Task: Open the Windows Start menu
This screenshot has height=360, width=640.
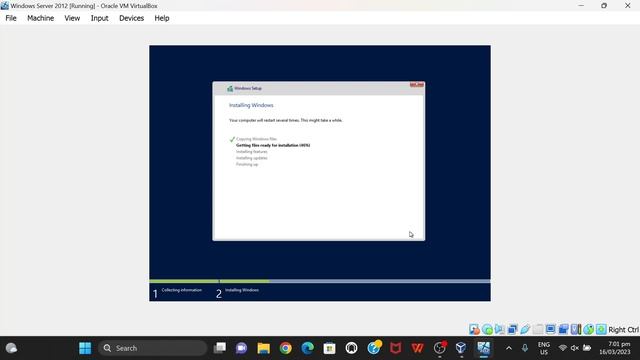Action: pyautogui.click(x=85, y=348)
